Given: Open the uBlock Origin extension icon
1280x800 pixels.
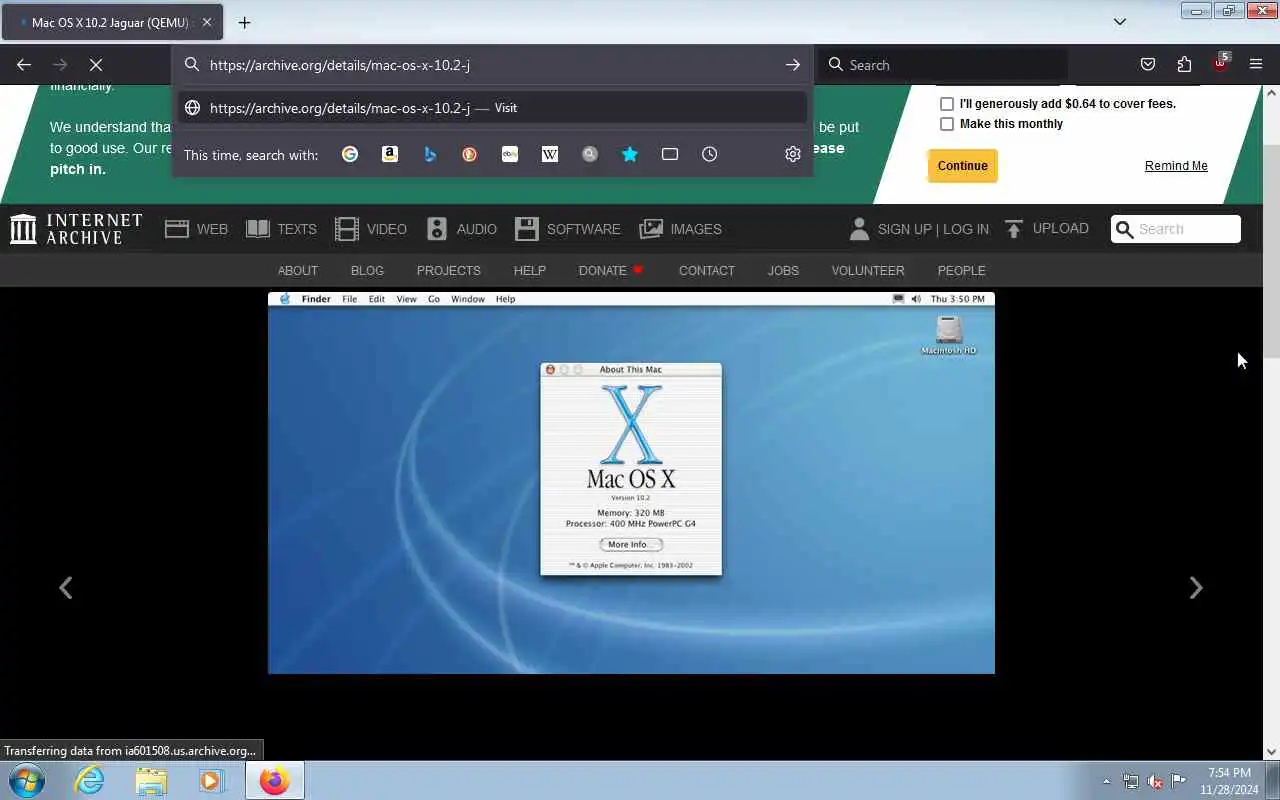Looking at the screenshot, I should 1220,63.
